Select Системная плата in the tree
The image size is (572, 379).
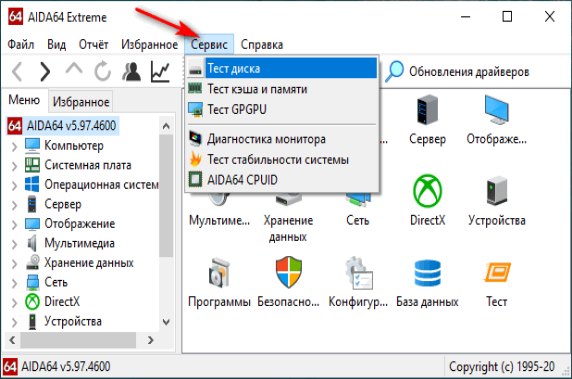88,165
